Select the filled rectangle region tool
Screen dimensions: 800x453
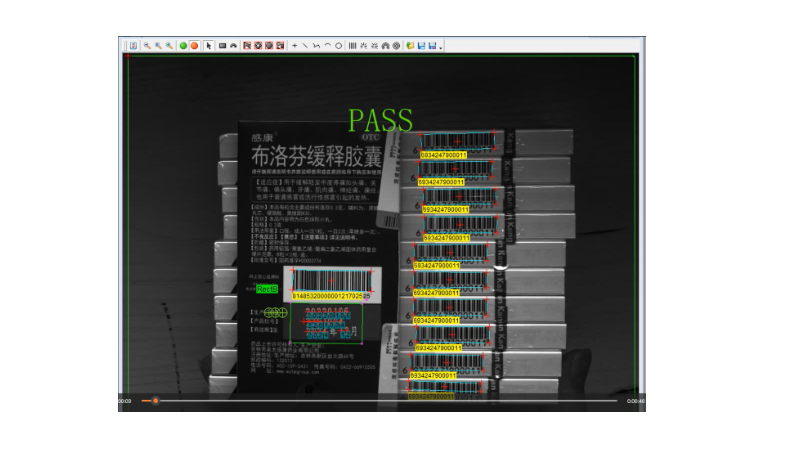point(222,46)
